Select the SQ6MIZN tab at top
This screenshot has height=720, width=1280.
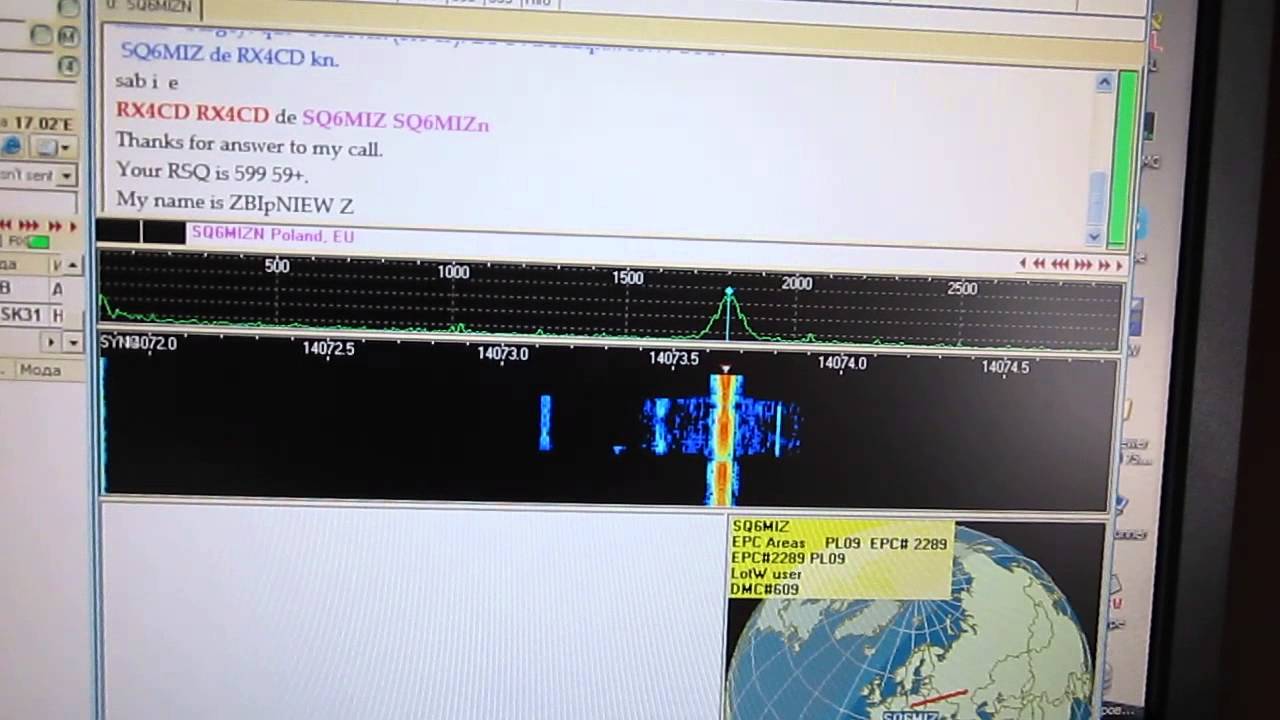pyautogui.click(x=149, y=8)
